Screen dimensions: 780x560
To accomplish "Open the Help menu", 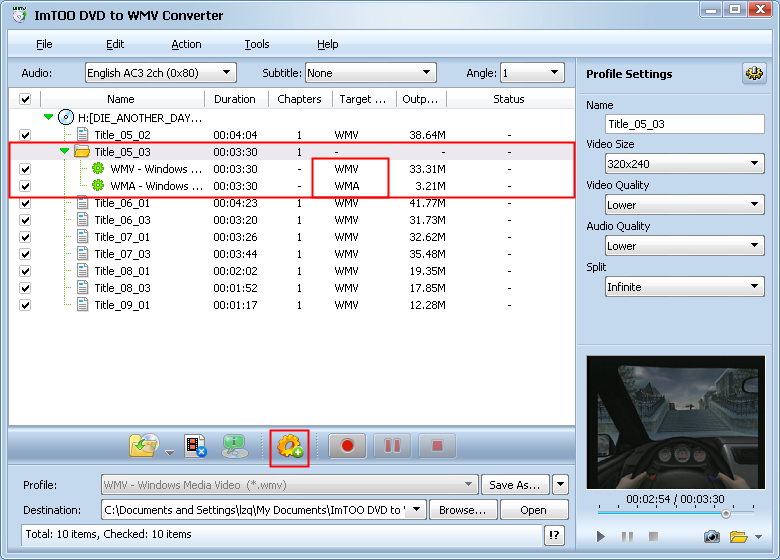I will [x=327, y=44].
